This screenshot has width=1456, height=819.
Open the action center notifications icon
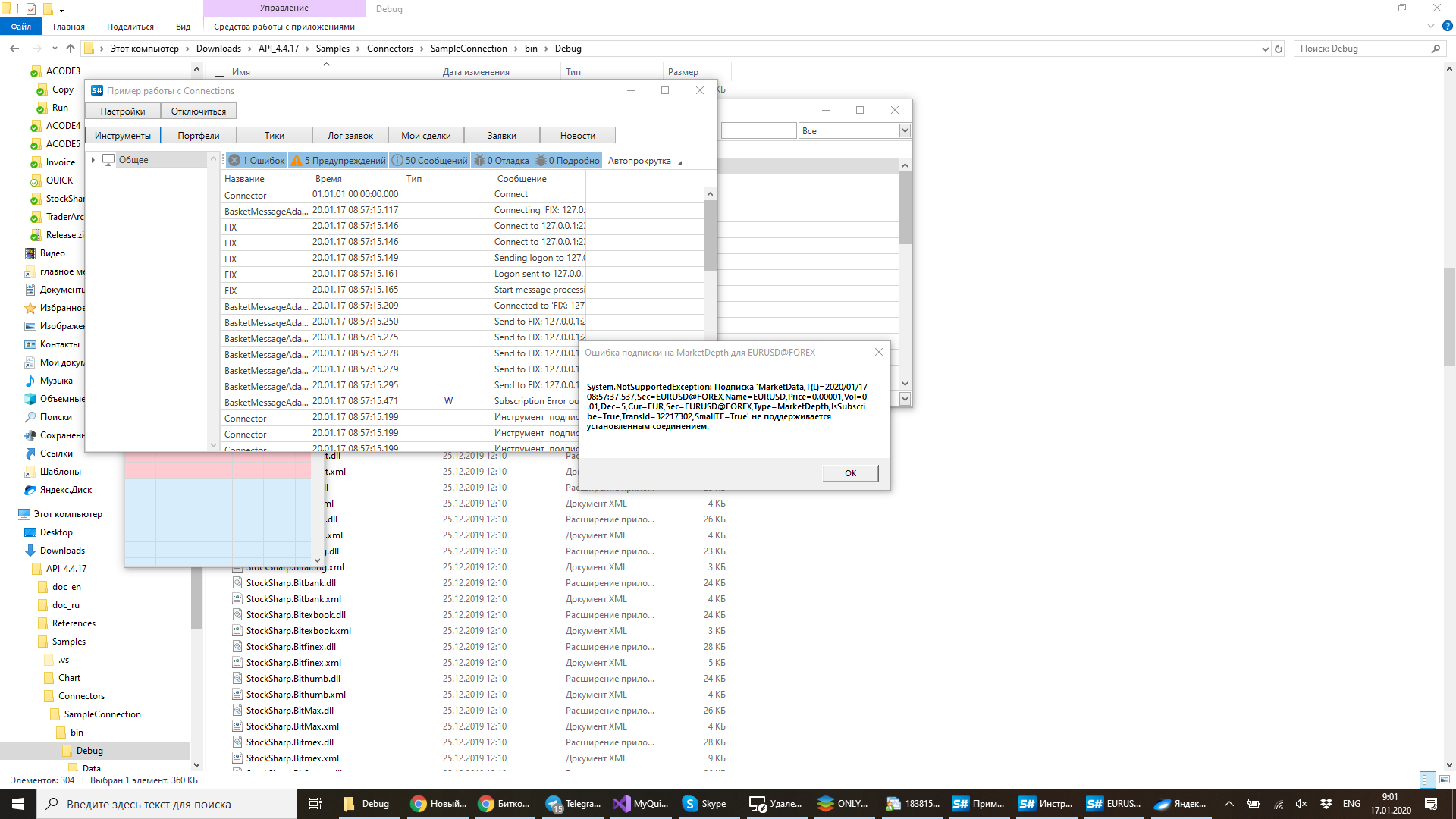click(x=1431, y=804)
